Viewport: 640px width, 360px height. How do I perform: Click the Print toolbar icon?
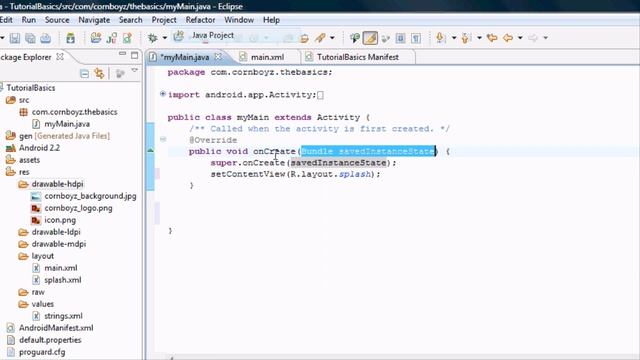[x=45, y=38]
